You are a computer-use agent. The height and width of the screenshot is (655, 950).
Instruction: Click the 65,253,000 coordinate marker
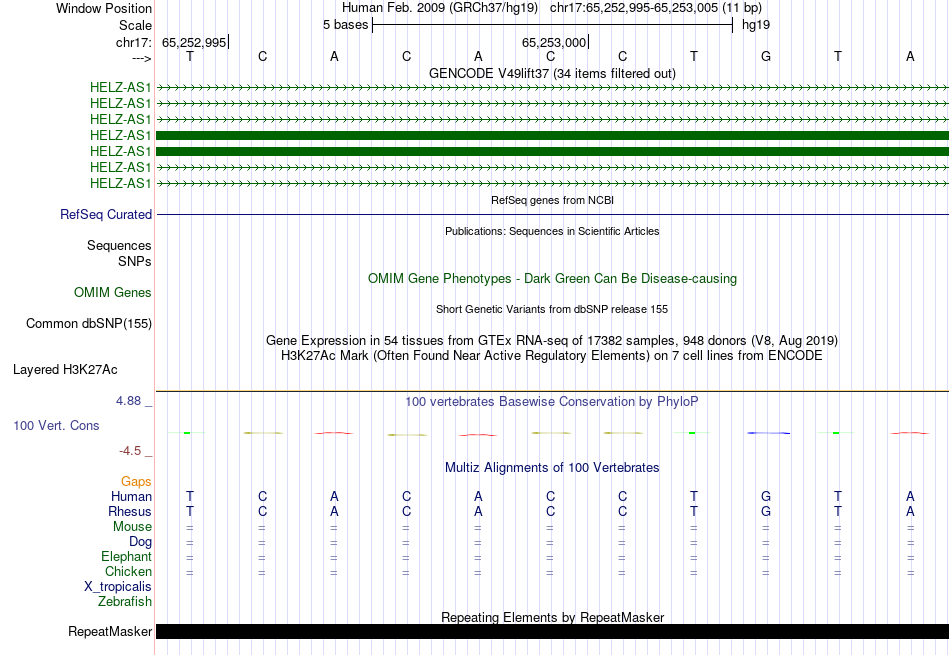tap(554, 42)
